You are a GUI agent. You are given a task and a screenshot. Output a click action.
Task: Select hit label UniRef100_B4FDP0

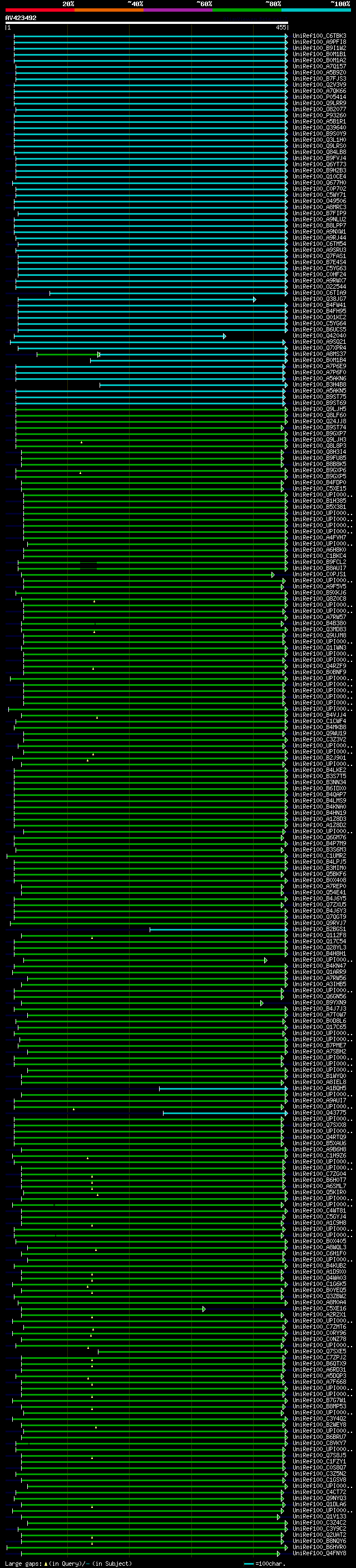[x=319, y=483]
